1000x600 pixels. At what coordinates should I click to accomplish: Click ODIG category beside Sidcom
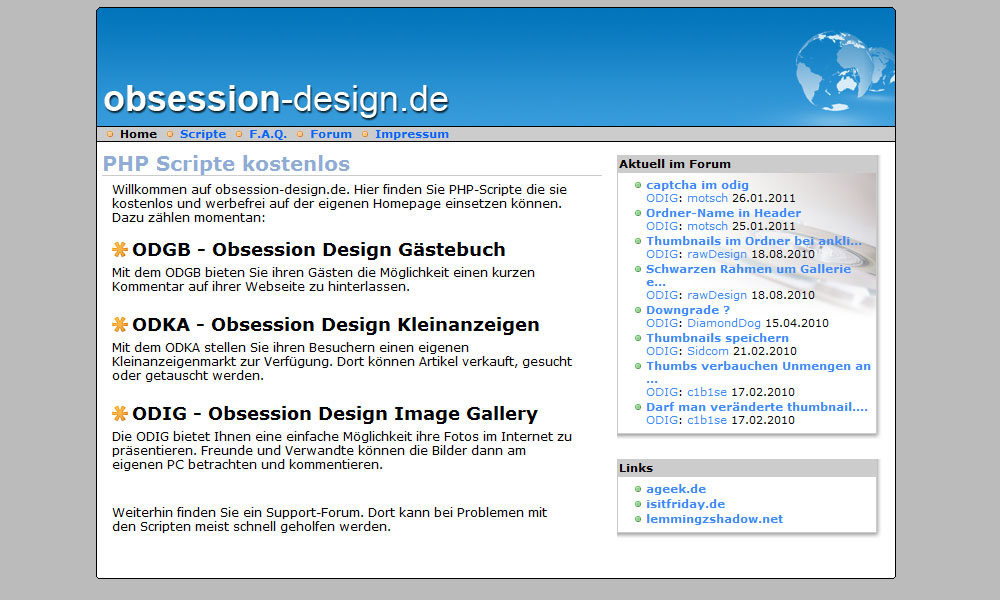(662, 351)
